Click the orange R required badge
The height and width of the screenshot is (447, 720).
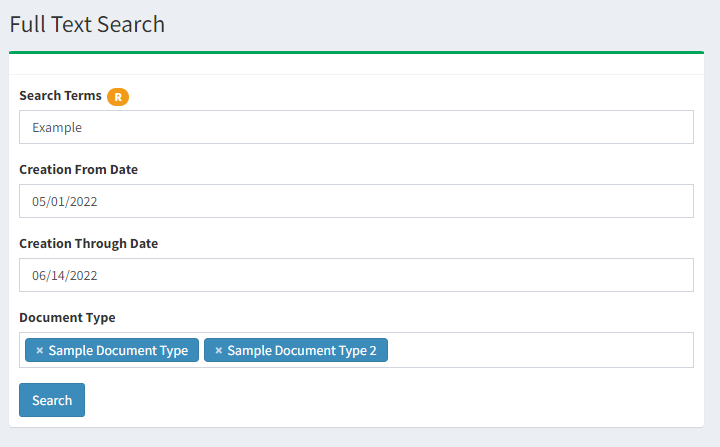118,96
